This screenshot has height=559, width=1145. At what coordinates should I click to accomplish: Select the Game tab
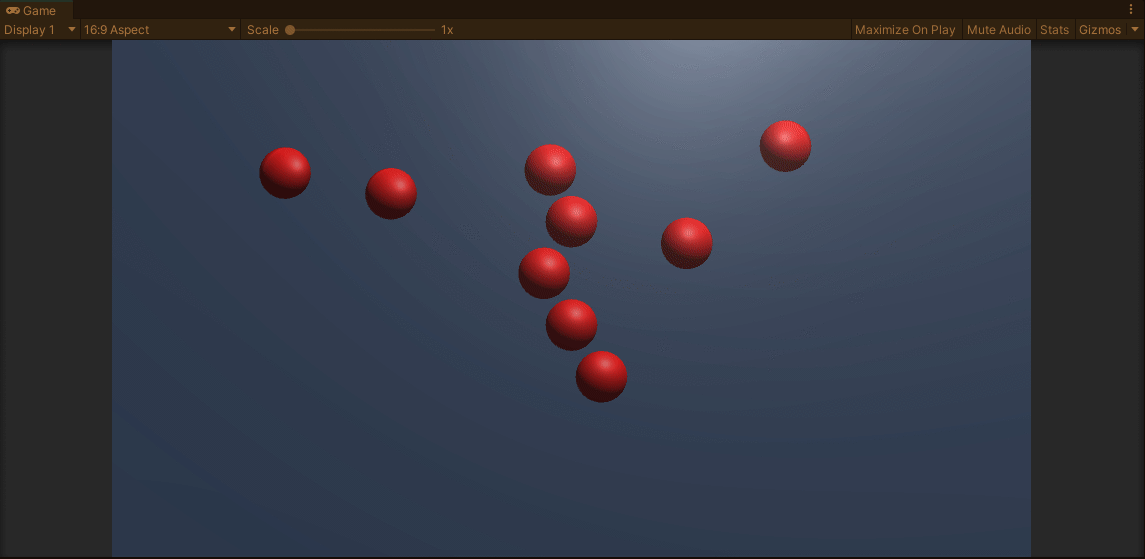(x=36, y=10)
